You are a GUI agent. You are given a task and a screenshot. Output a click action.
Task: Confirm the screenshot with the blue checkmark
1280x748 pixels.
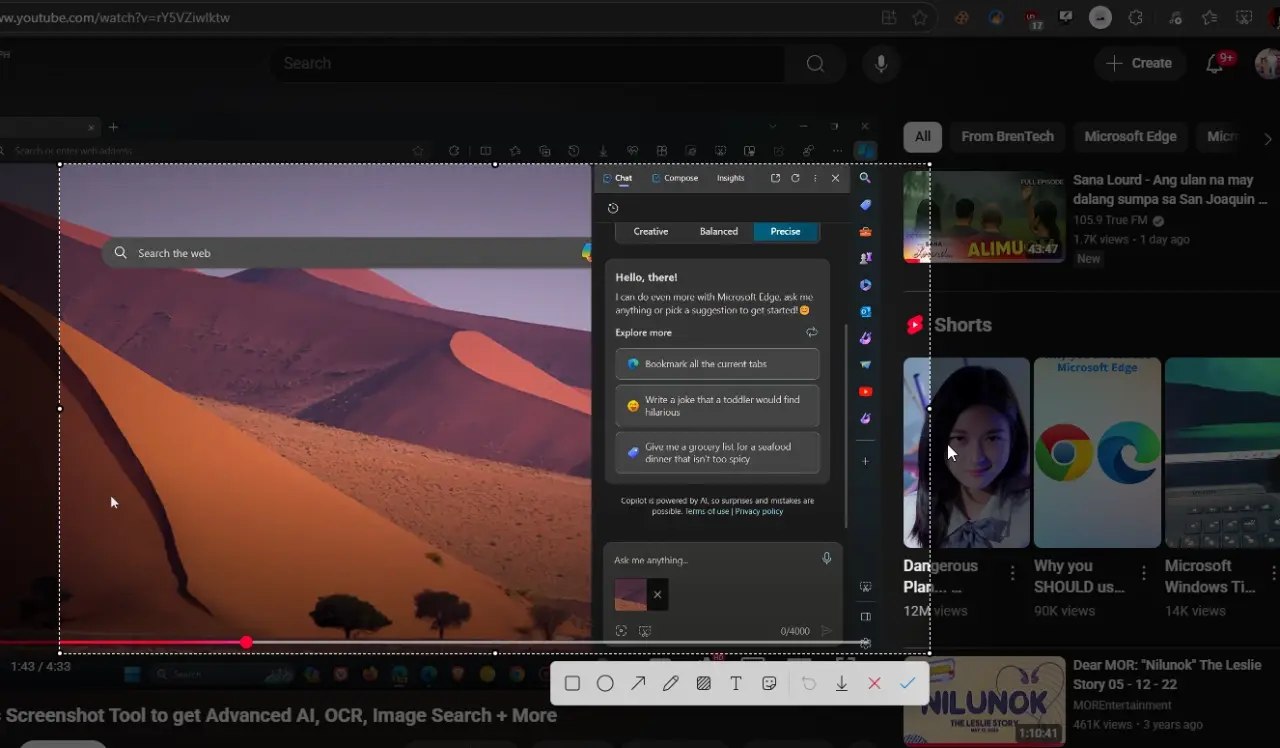pos(907,683)
